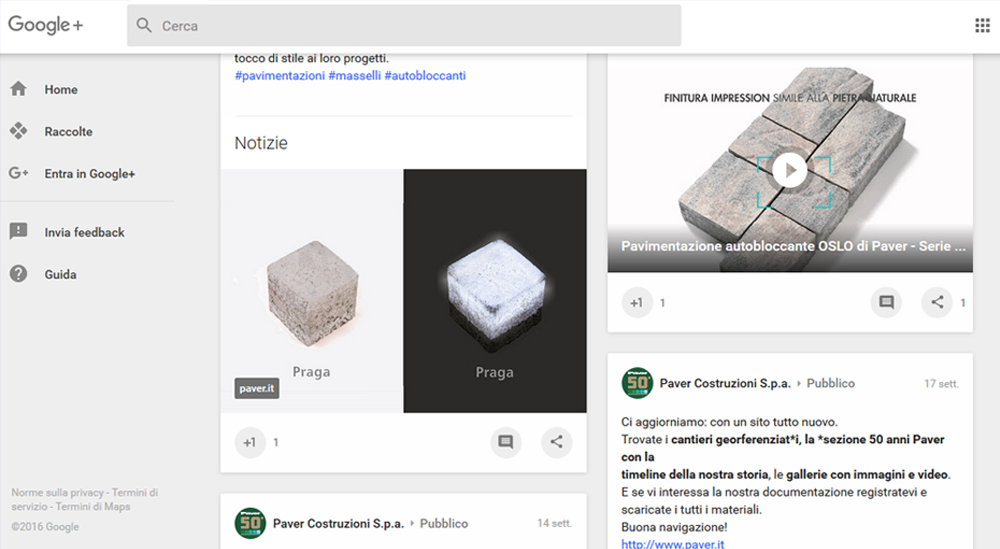Image resolution: width=1000 pixels, height=549 pixels.
Task: Open Termini di servizio link
Action: click(84, 499)
